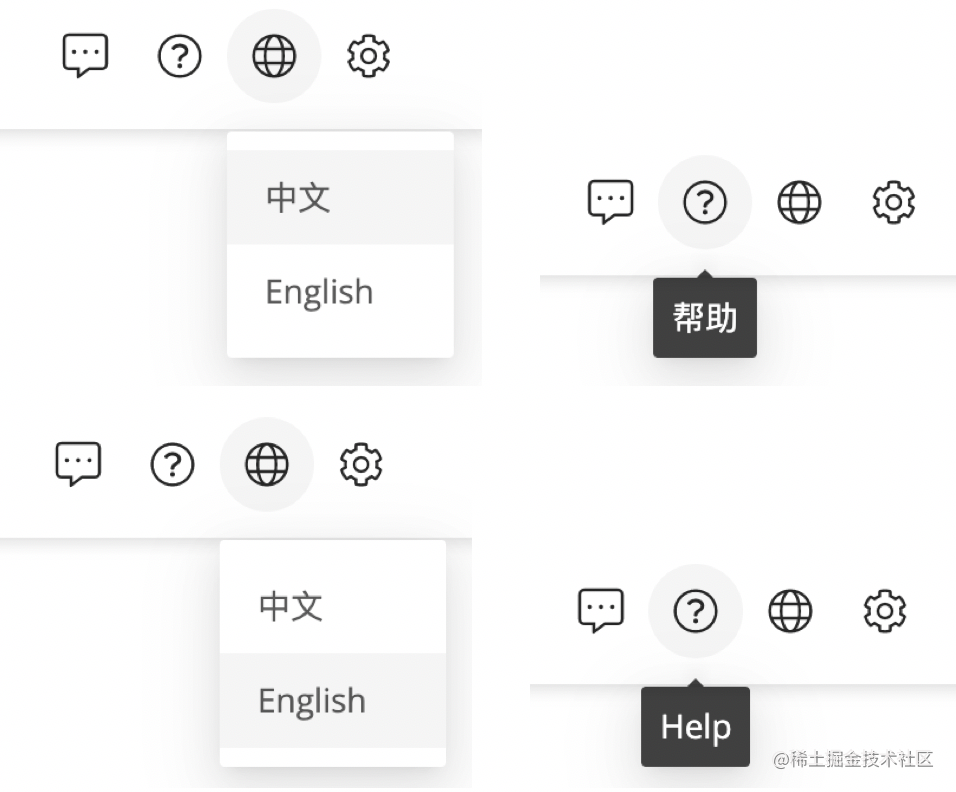Click the help icon in the bottom-left toolbar
Viewport: 956px width, 792px height.
172,465
